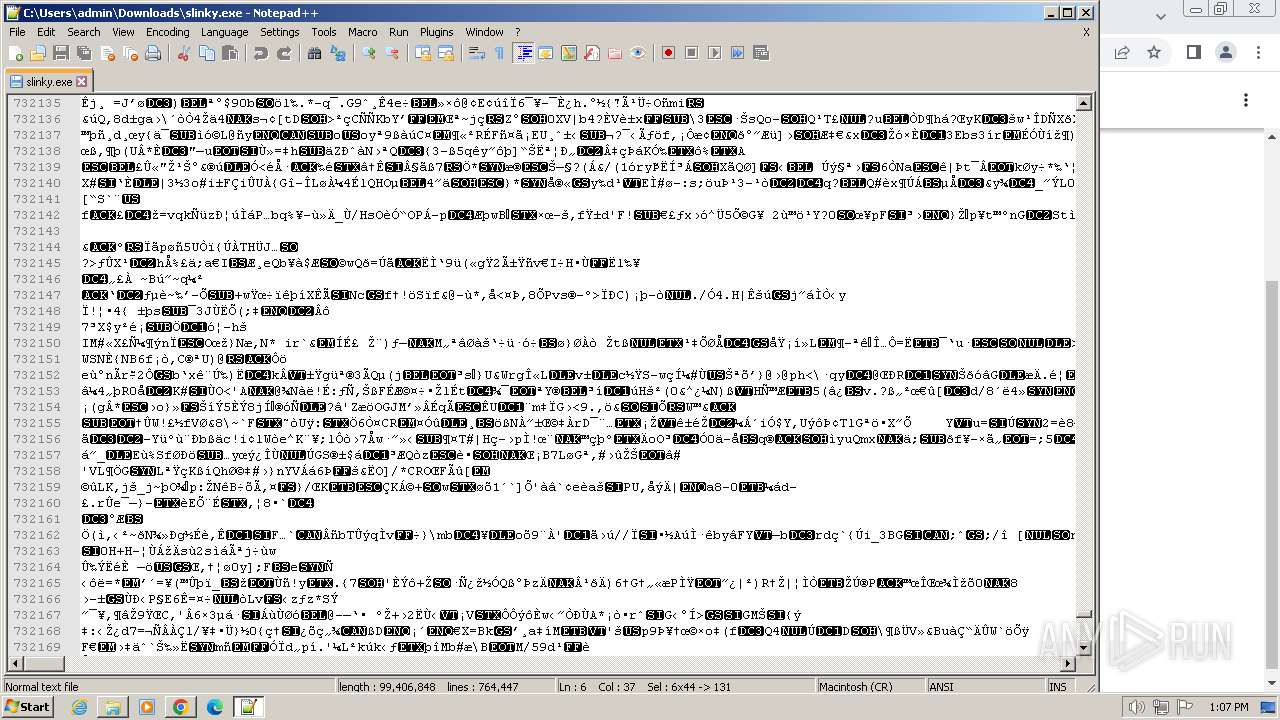1280x720 pixels.
Task: Open the Plugins menu
Action: click(x=436, y=32)
